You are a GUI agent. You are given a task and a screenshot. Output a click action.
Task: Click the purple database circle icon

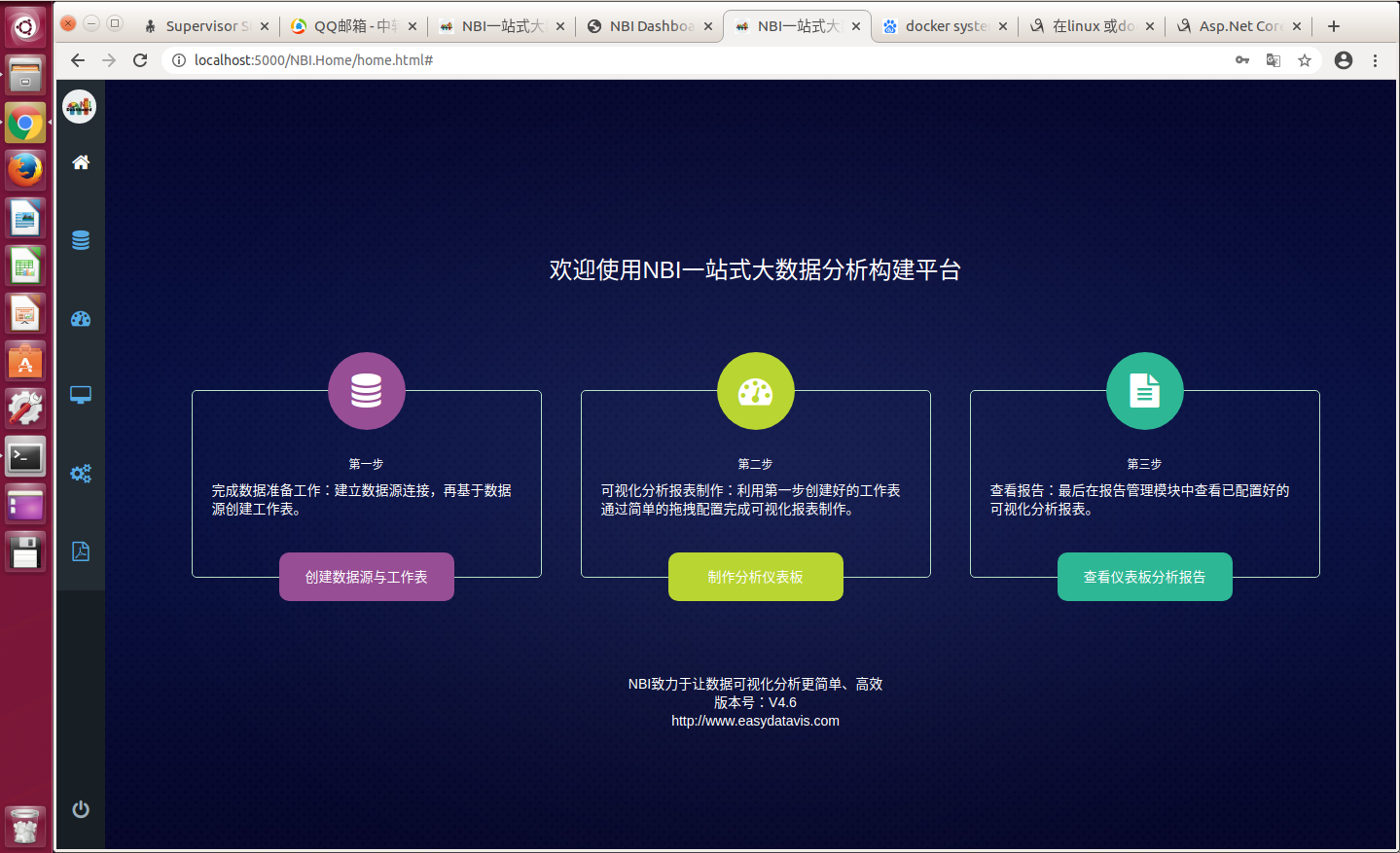click(367, 391)
